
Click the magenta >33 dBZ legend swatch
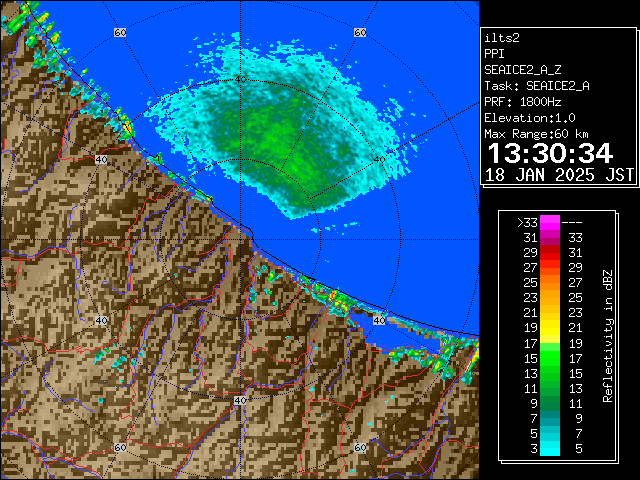pos(550,223)
